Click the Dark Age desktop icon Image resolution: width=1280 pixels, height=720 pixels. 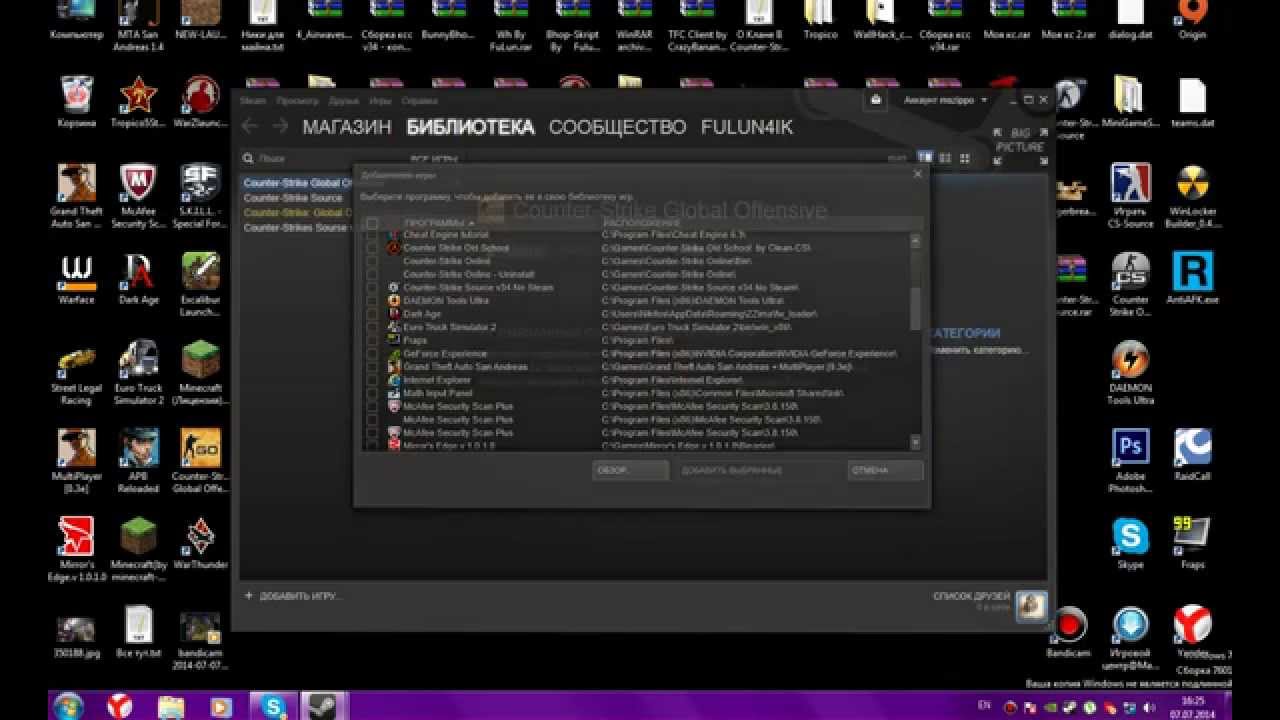click(x=139, y=279)
